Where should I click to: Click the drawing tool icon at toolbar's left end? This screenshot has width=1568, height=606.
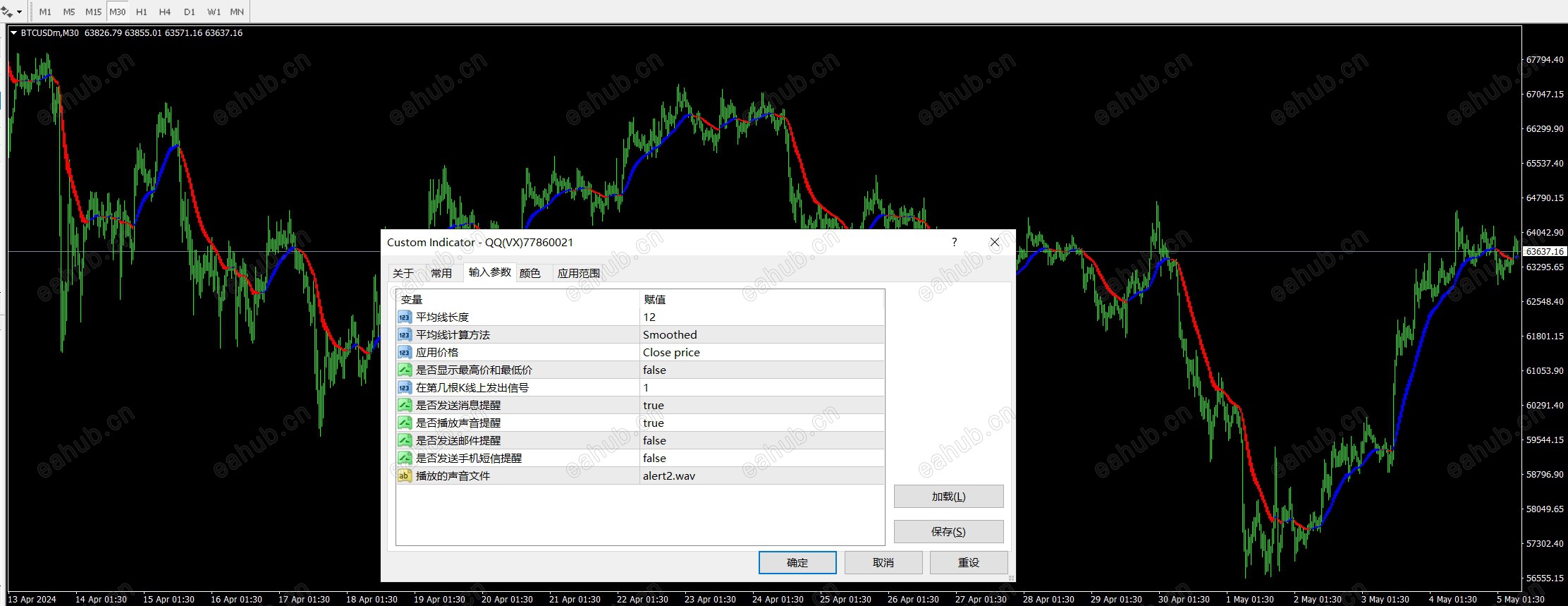click(x=6, y=11)
